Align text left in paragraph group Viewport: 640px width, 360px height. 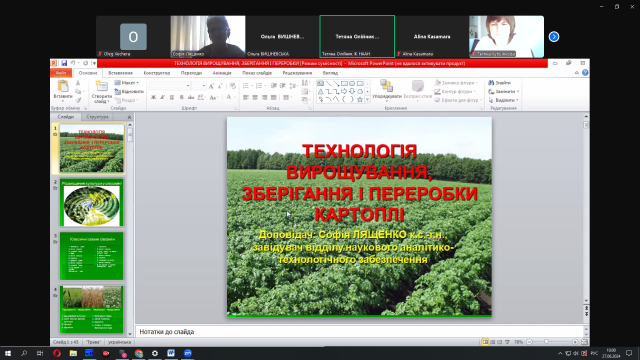click(246, 98)
